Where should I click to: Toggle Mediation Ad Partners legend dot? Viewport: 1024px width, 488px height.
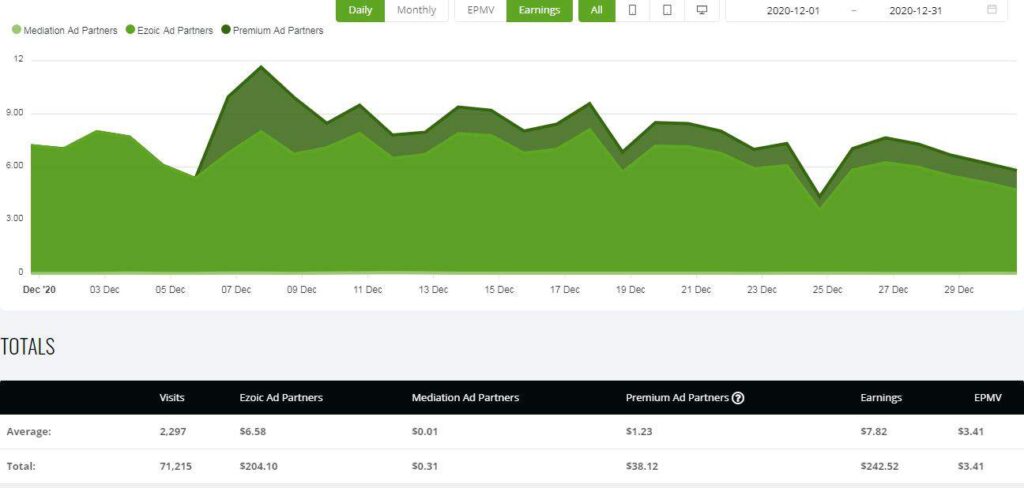pyautogui.click(x=16, y=30)
